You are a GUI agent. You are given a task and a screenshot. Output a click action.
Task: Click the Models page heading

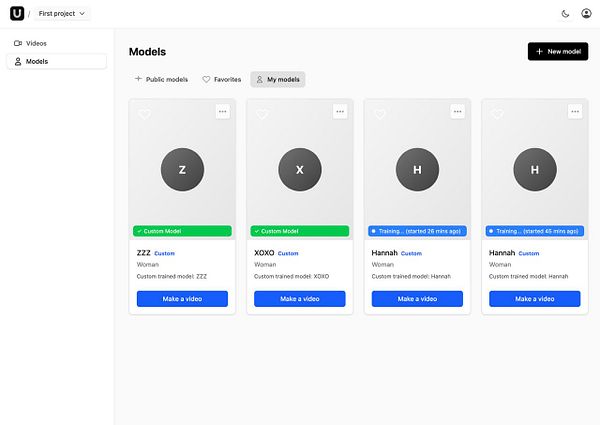pos(147,52)
